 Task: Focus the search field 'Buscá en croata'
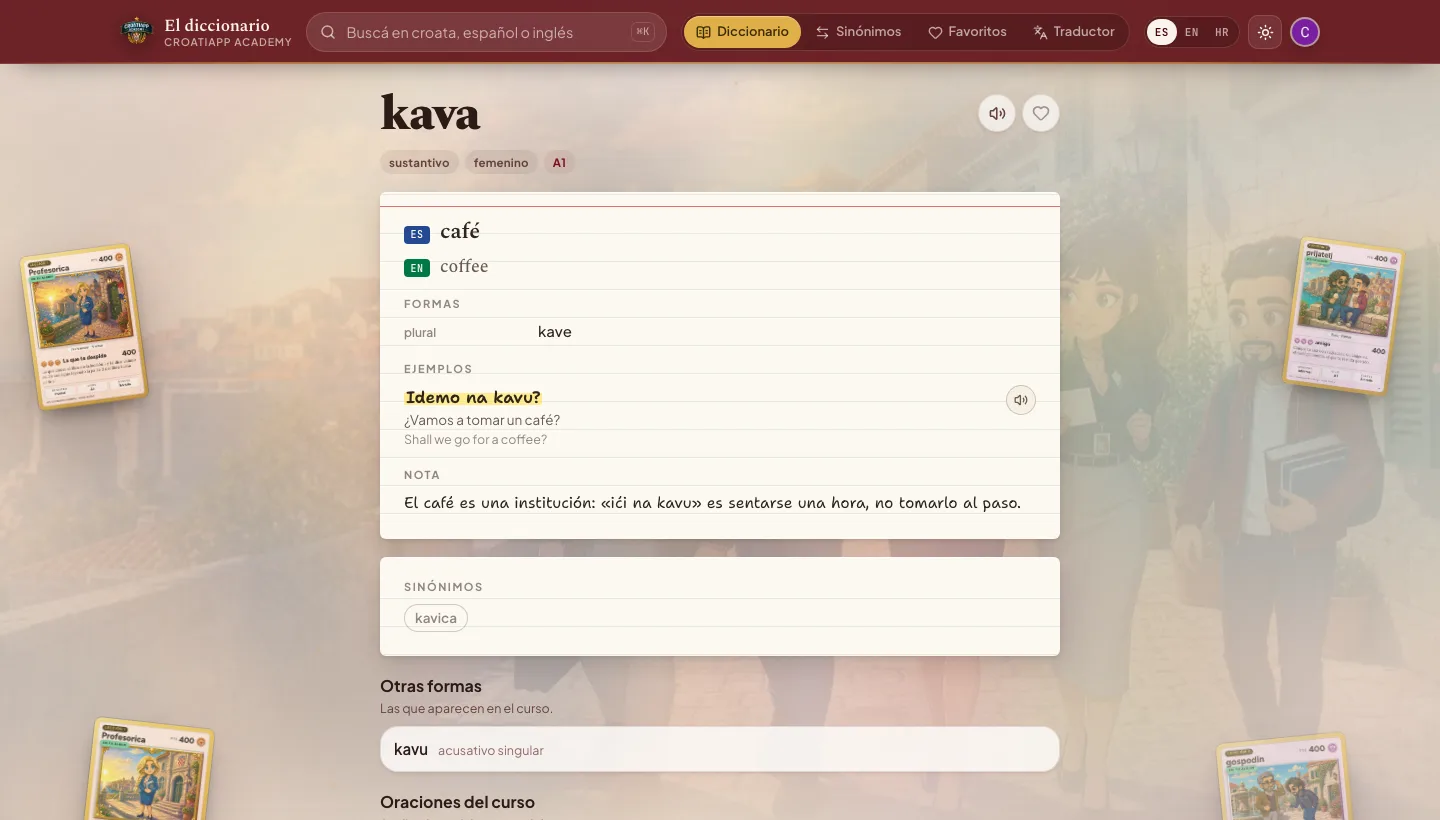[x=486, y=32]
